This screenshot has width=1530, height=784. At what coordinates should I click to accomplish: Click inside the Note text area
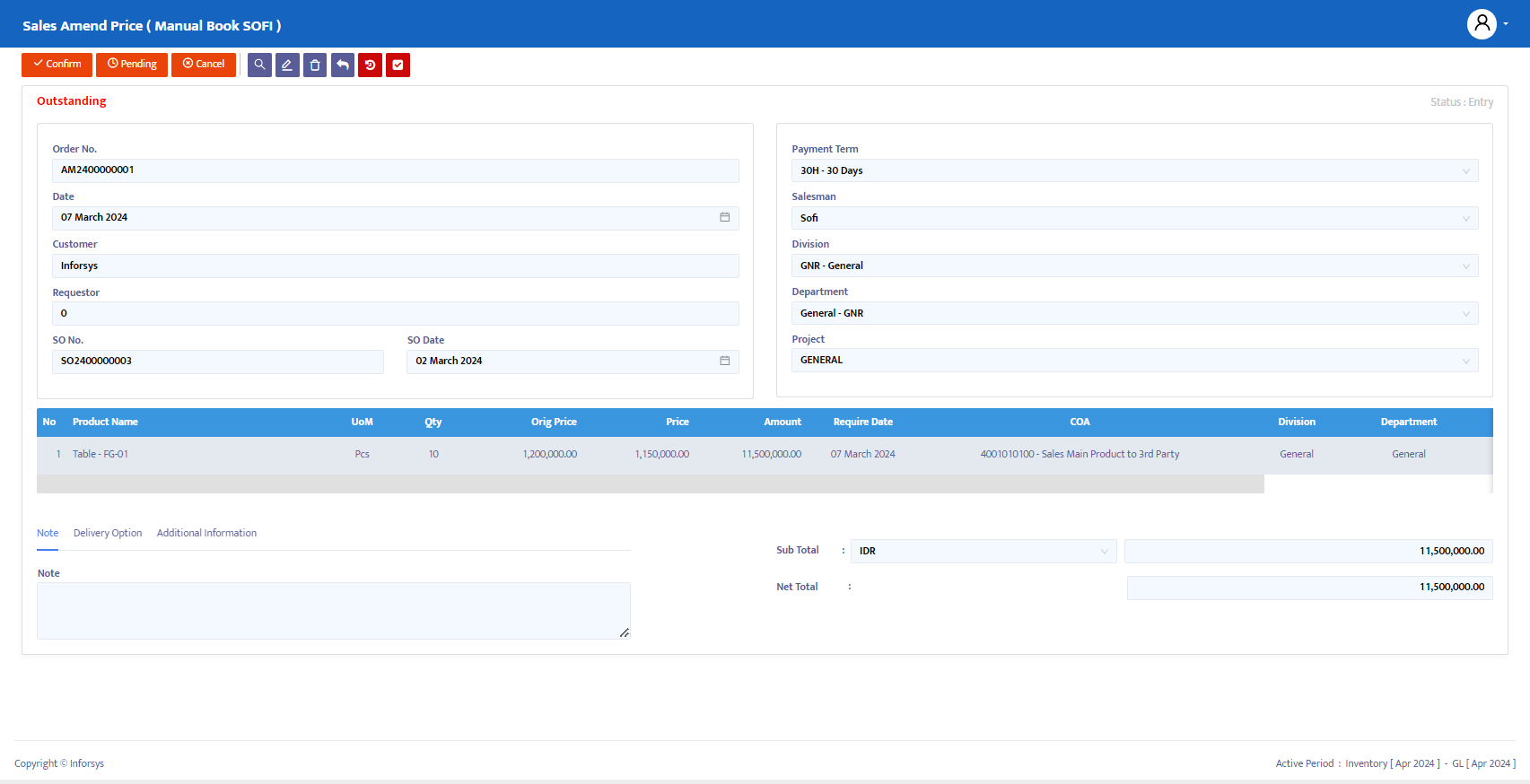coord(334,611)
